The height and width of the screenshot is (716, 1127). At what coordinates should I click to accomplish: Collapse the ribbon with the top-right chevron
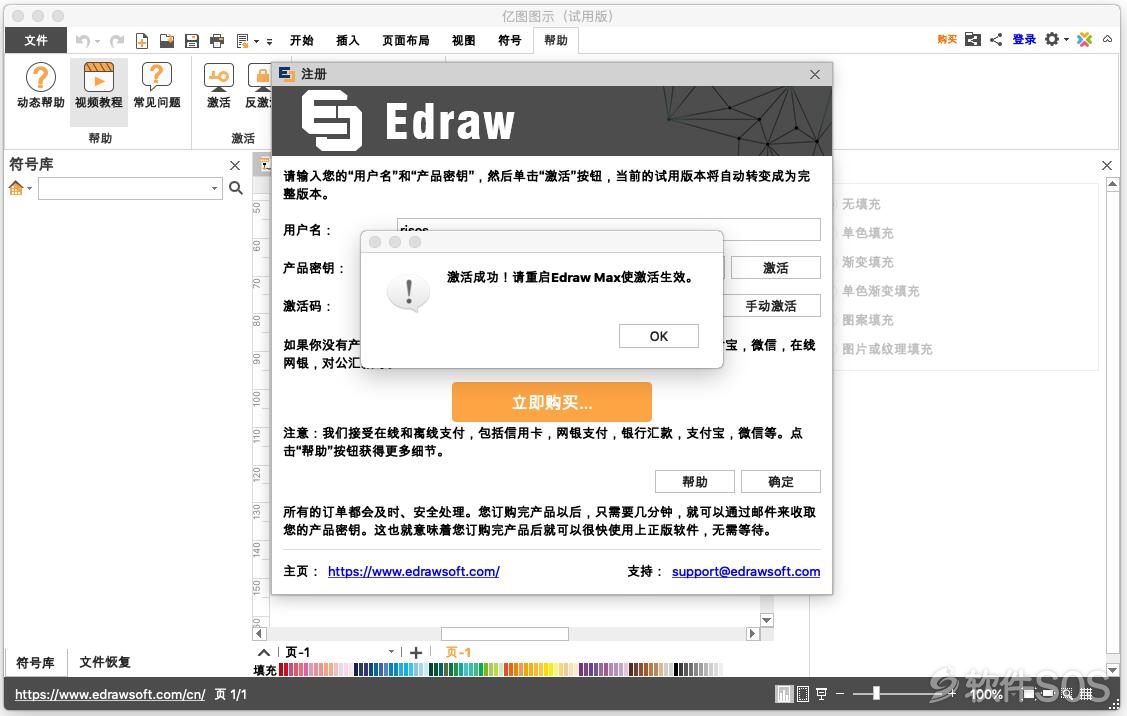click(1108, 40)
